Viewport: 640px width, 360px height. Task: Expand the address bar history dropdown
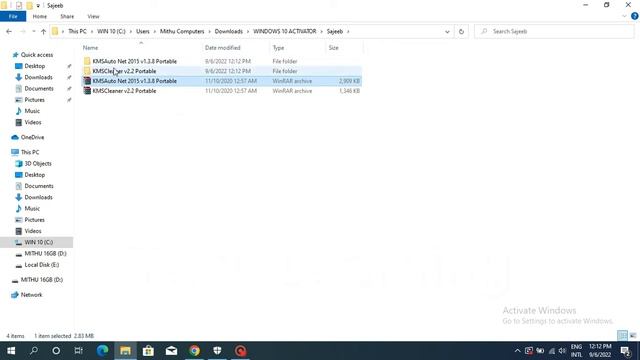click(447, 31)
